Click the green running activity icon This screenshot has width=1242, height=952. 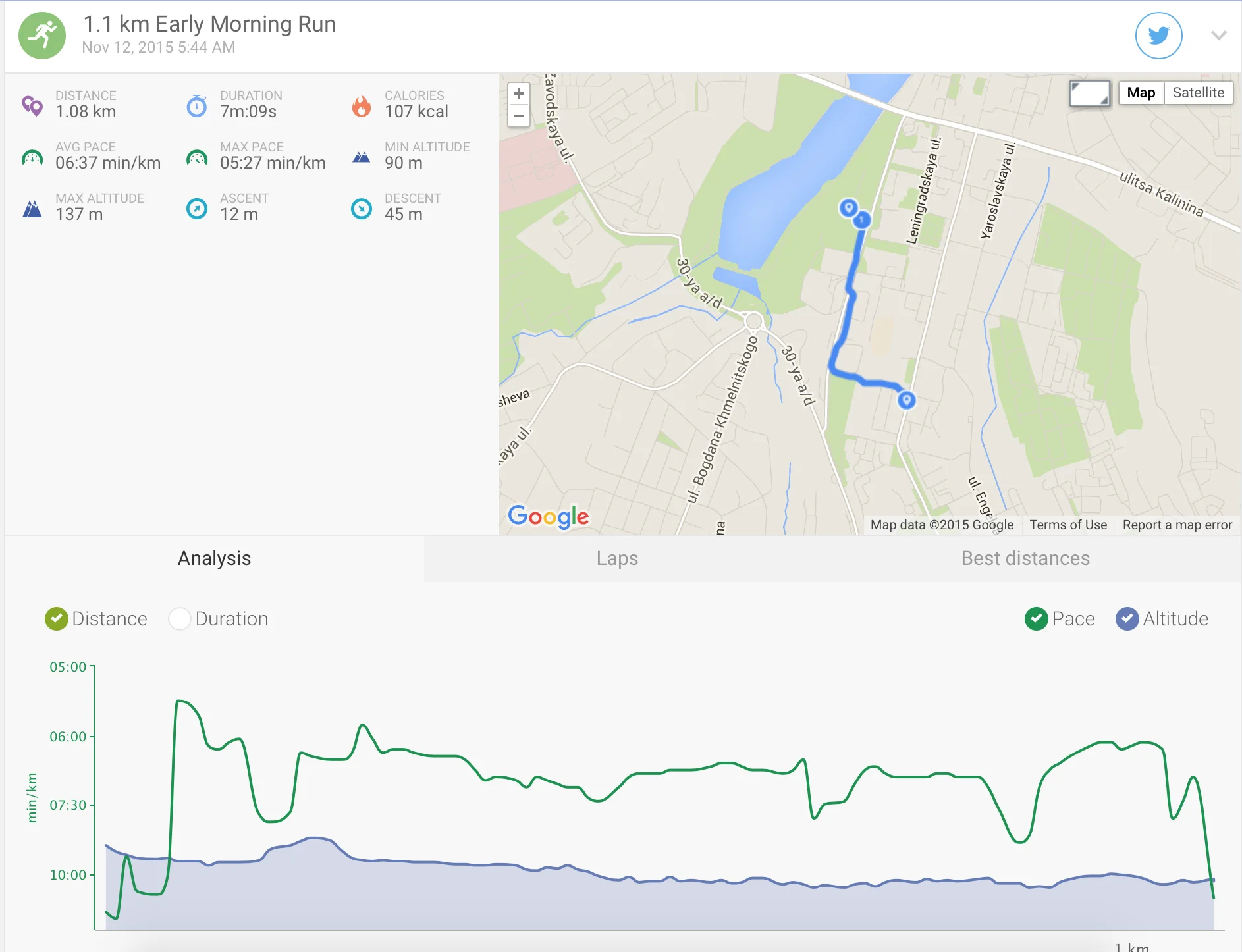42,36
